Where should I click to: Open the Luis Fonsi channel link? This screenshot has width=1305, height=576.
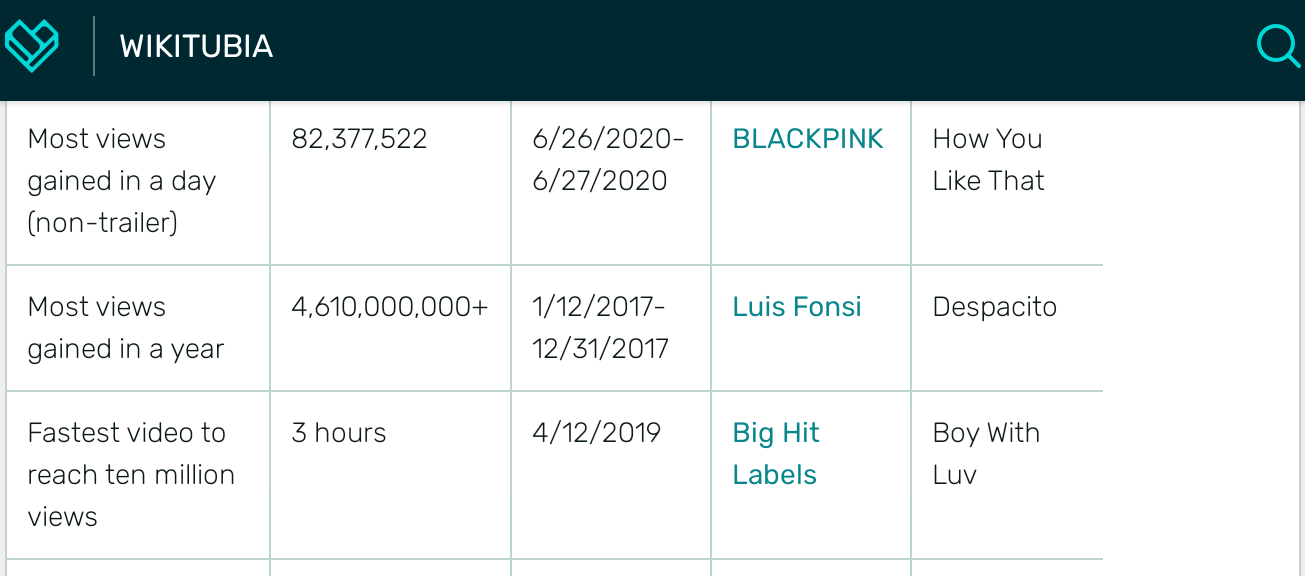click(797, 307)
